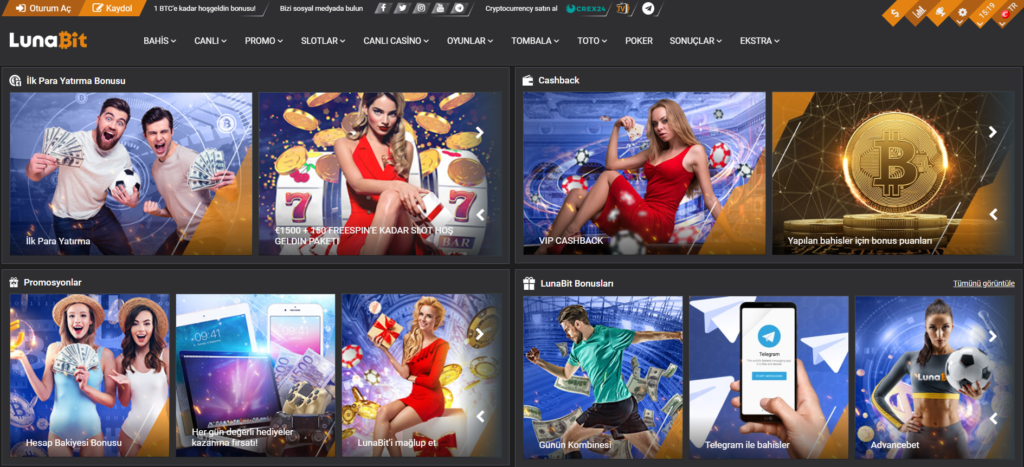Expand the BAHİS menu
Screen dimensions: 1024x467
(x=160, y=40)
